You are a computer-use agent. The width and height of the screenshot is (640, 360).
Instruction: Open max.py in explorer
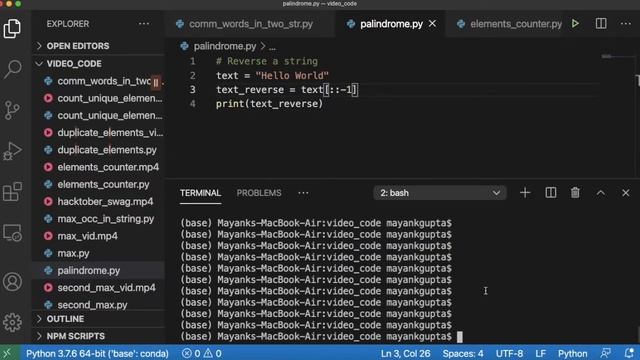(98, 253)
